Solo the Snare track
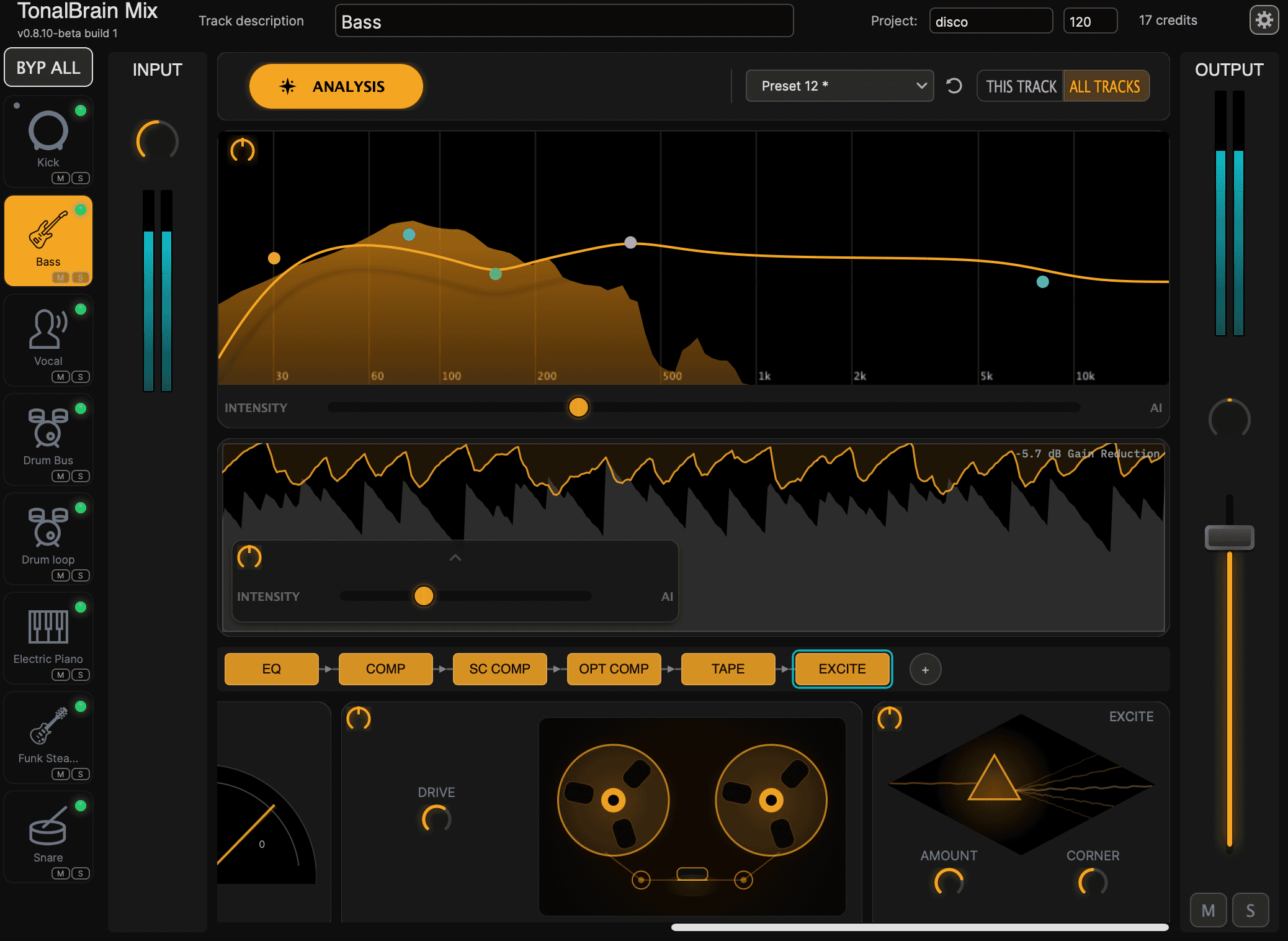This screenshot has width=1288, height=941. click(81, 873)
